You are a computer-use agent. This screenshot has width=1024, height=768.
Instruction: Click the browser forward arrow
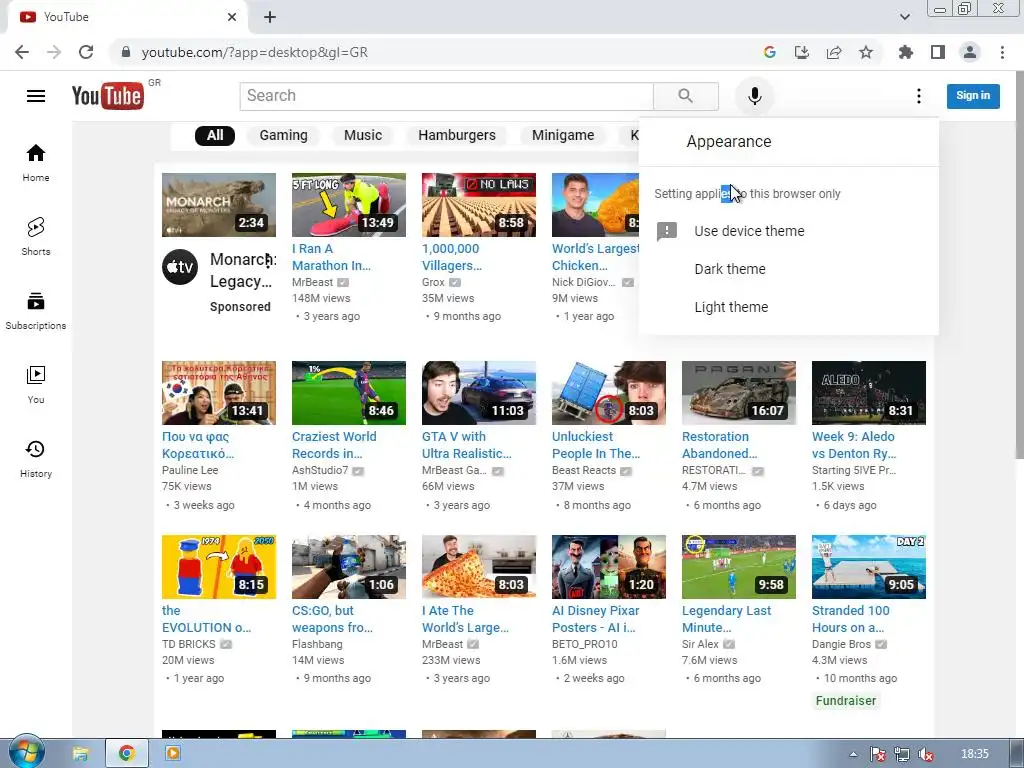click(x=54, y=52)
